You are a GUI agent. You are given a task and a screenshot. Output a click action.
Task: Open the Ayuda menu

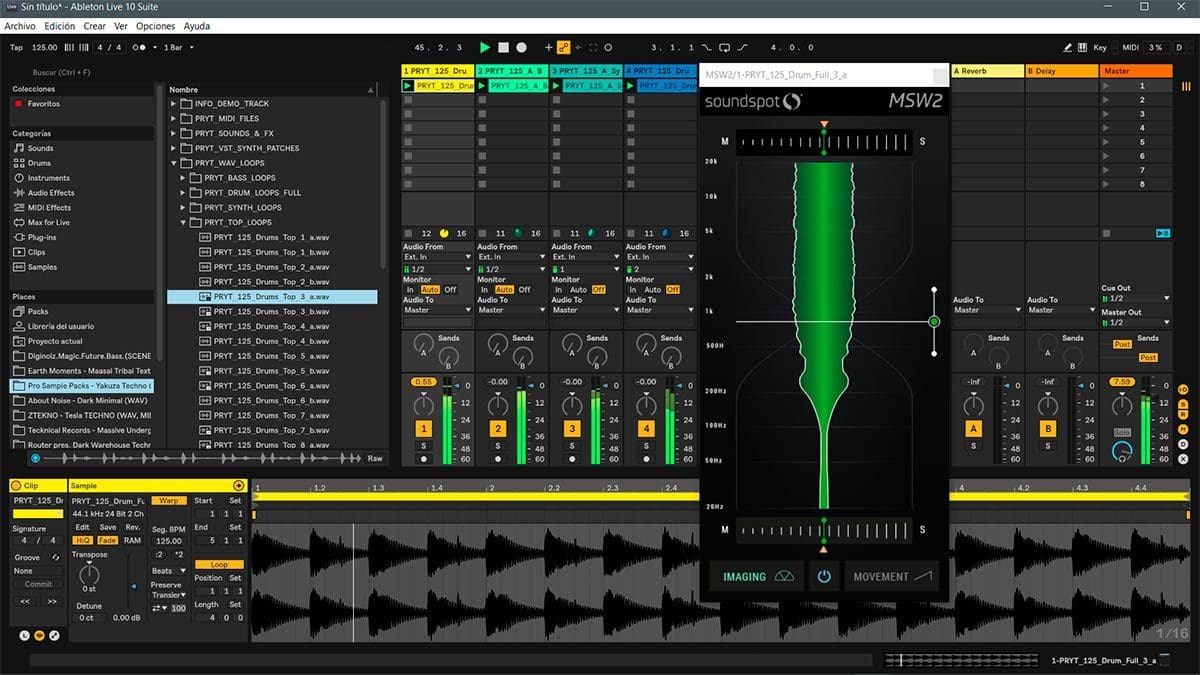(x=196, y=26)
